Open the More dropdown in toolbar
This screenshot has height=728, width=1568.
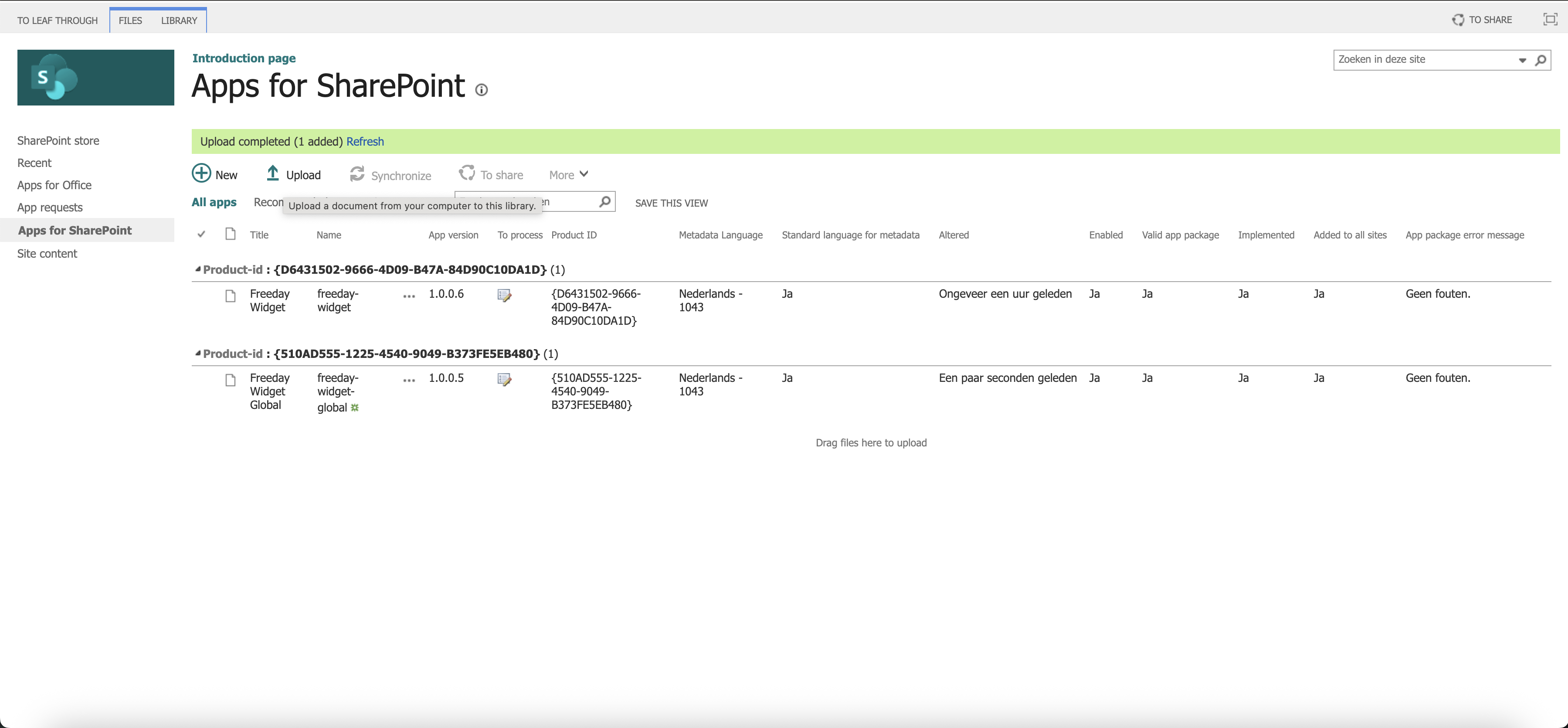click(x=569, y=175)
